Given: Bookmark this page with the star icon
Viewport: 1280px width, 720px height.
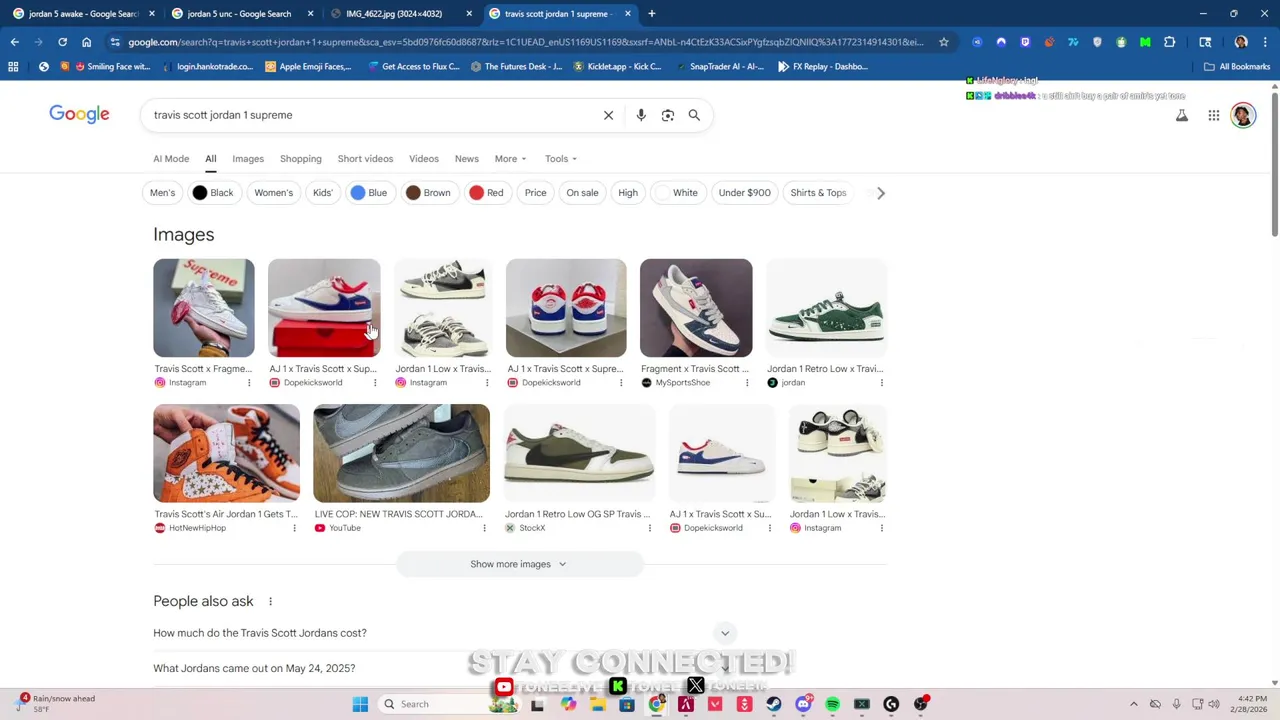Looking at the screenshot, I should coord(943,42).
